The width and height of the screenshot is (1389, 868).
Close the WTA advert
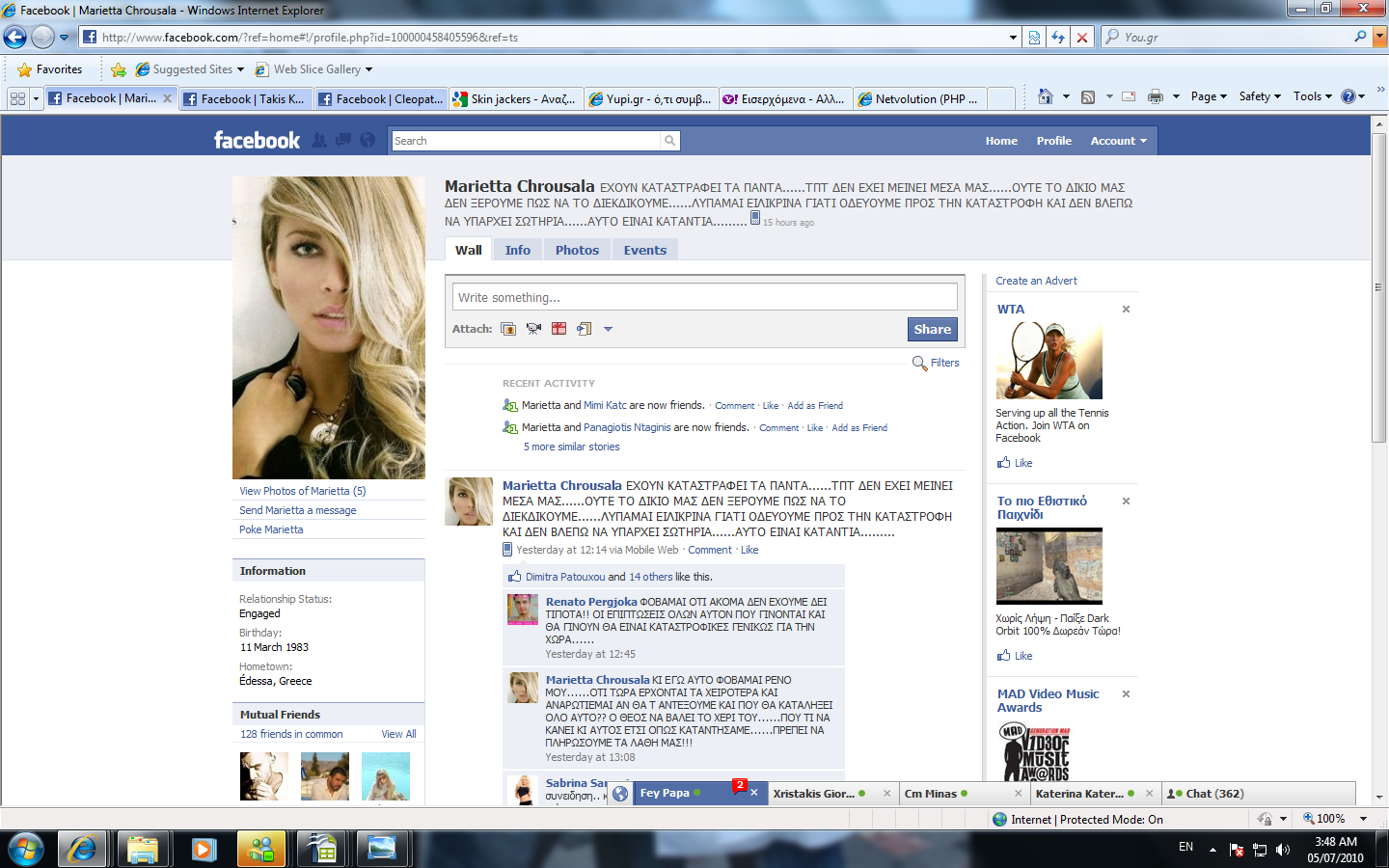tap(1126, 310)
